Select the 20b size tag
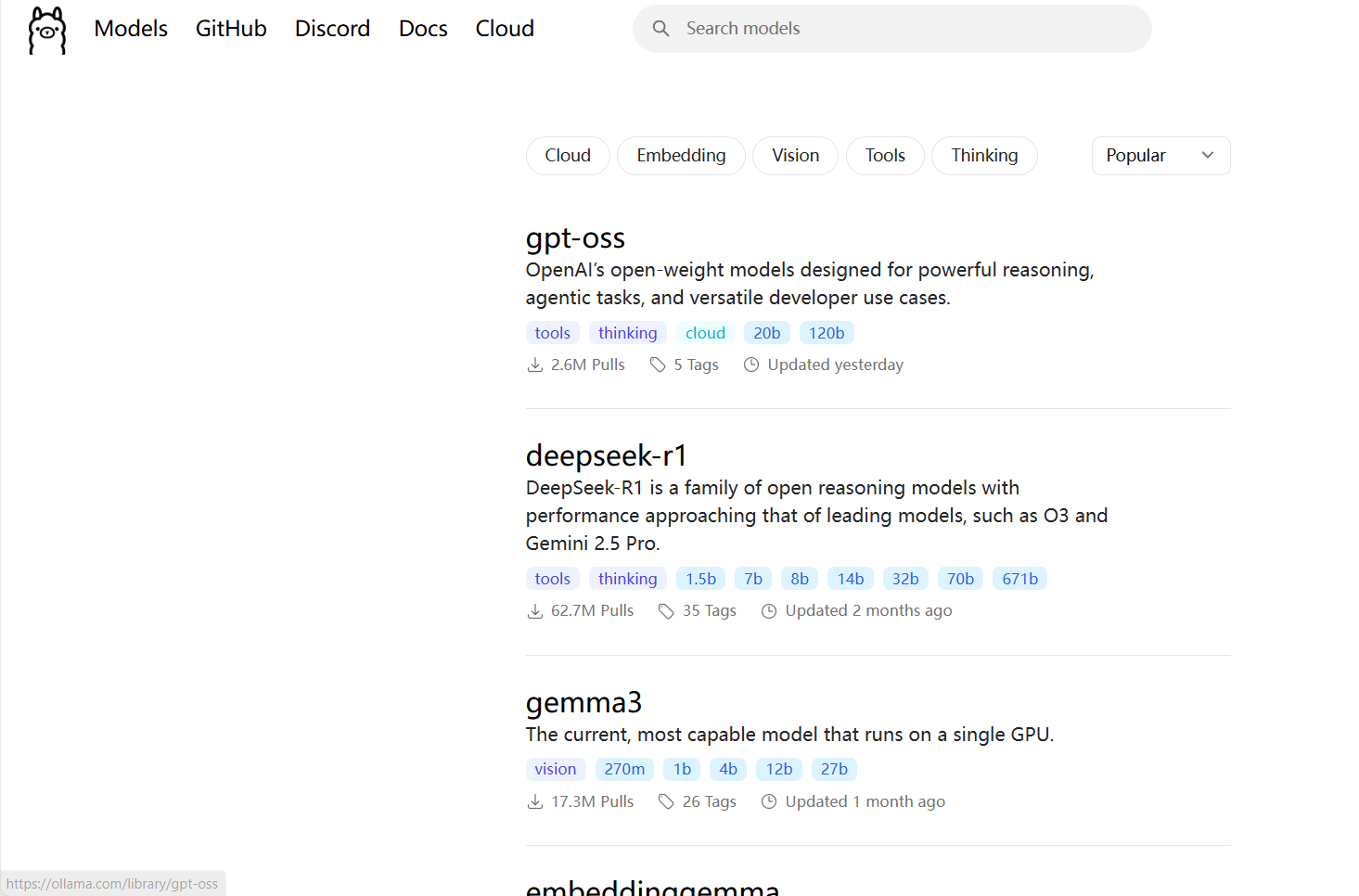1359x896 pixels. [767, 333]
